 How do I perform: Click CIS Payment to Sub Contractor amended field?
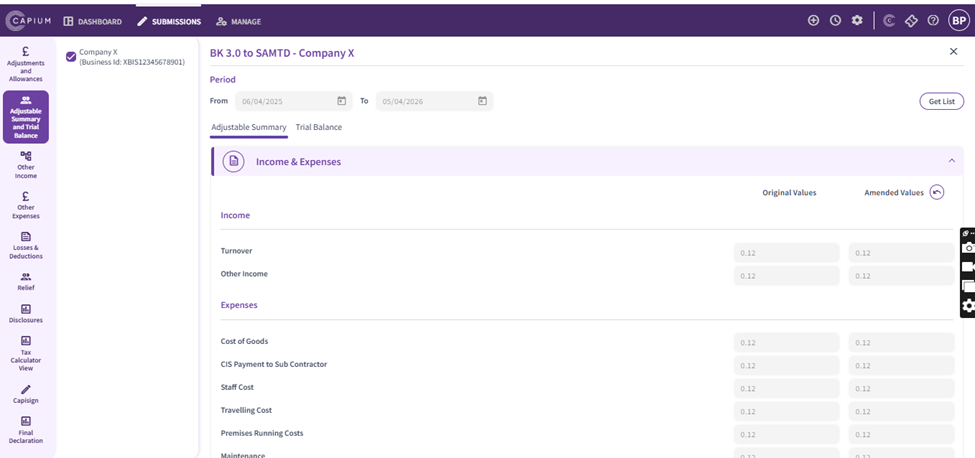(901, 365)
